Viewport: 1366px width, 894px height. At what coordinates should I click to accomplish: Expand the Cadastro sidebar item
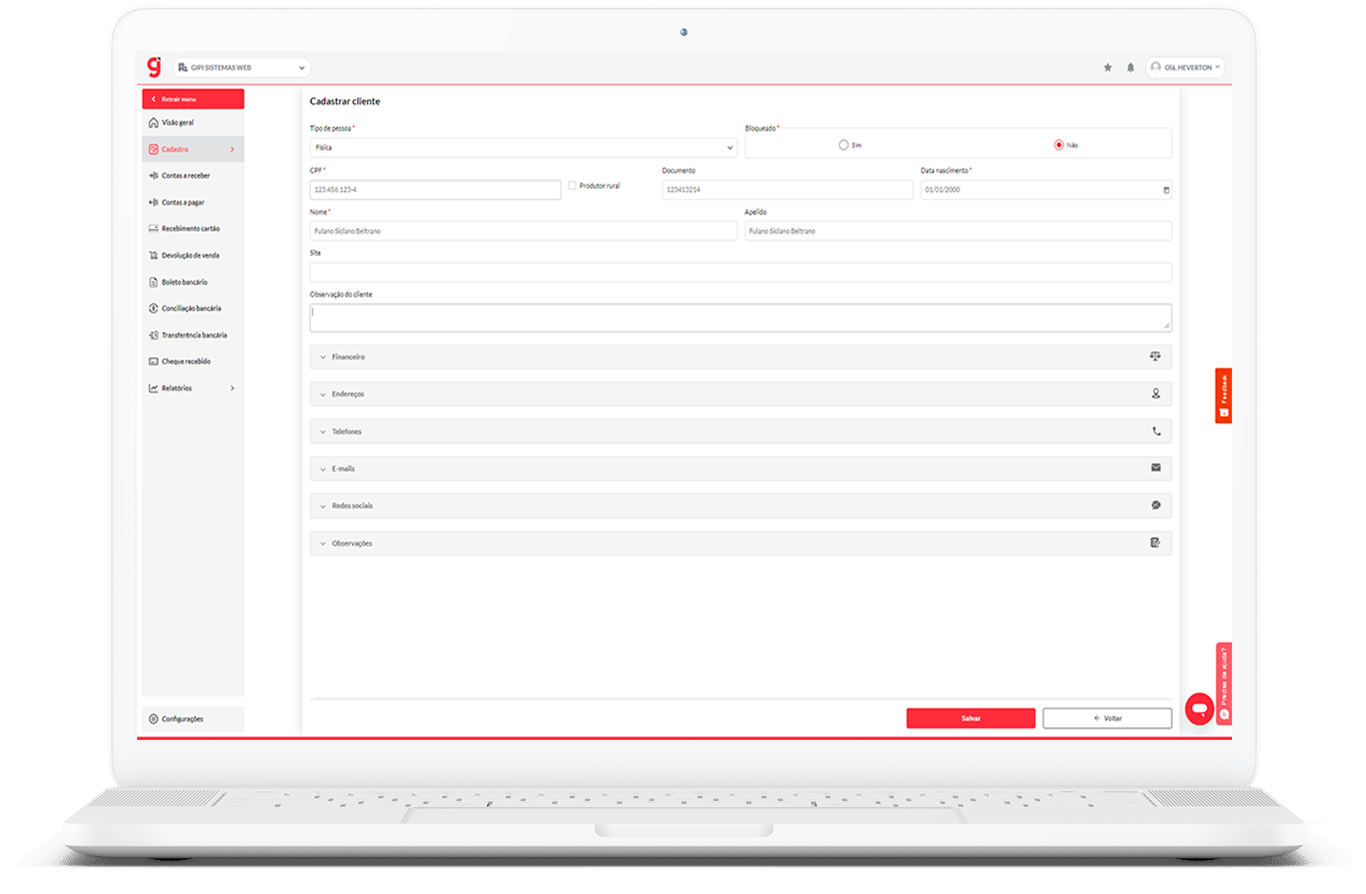coord(193,149)
